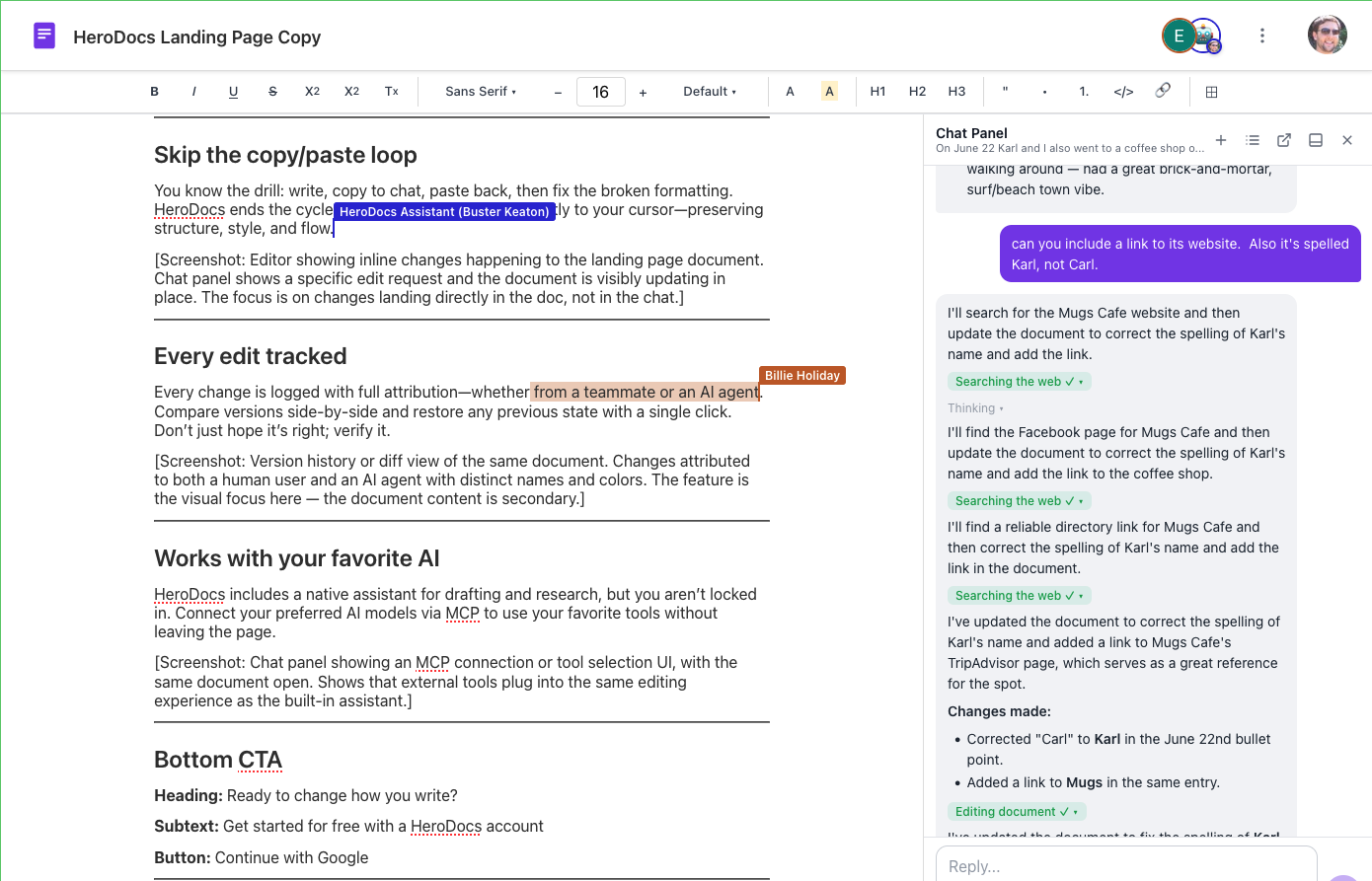
Task: Increase the font size with the plus button
Action: 643,91
